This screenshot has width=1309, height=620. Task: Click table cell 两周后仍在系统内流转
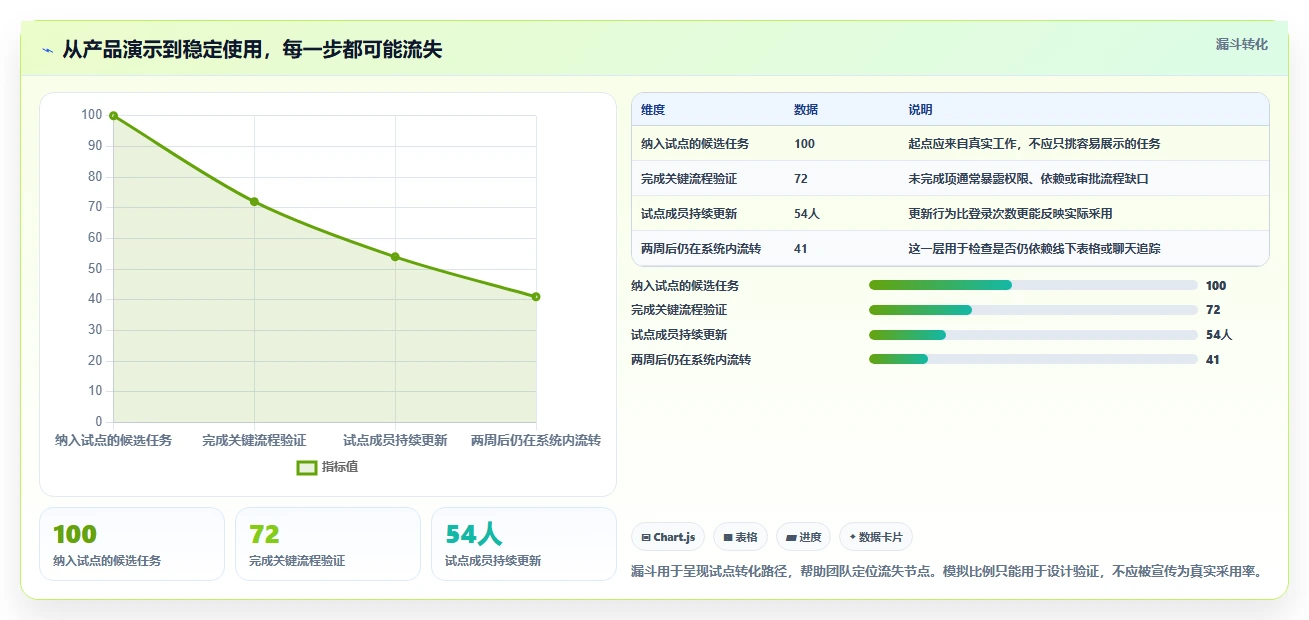[701, 249]
